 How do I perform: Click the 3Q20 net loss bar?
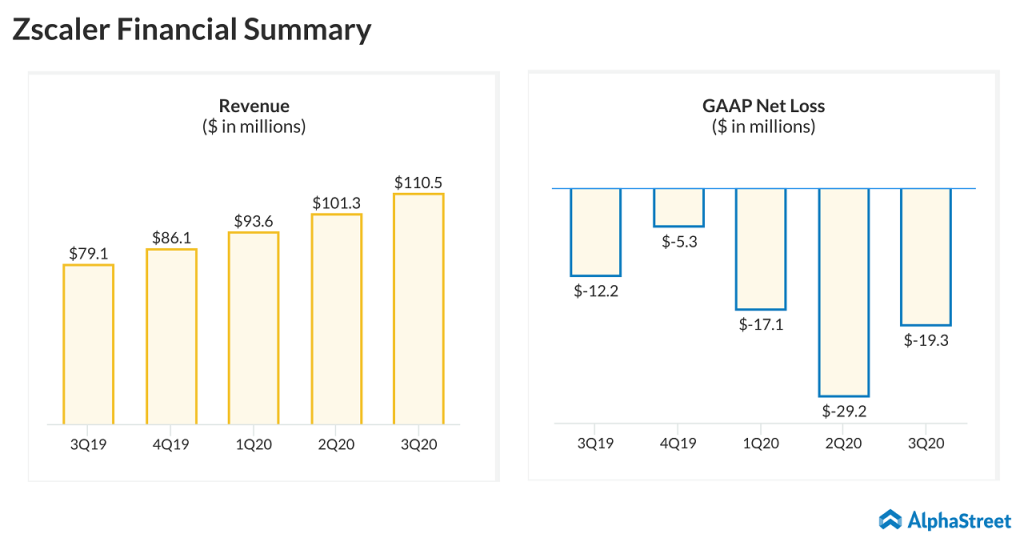click(x=926, y=256)
